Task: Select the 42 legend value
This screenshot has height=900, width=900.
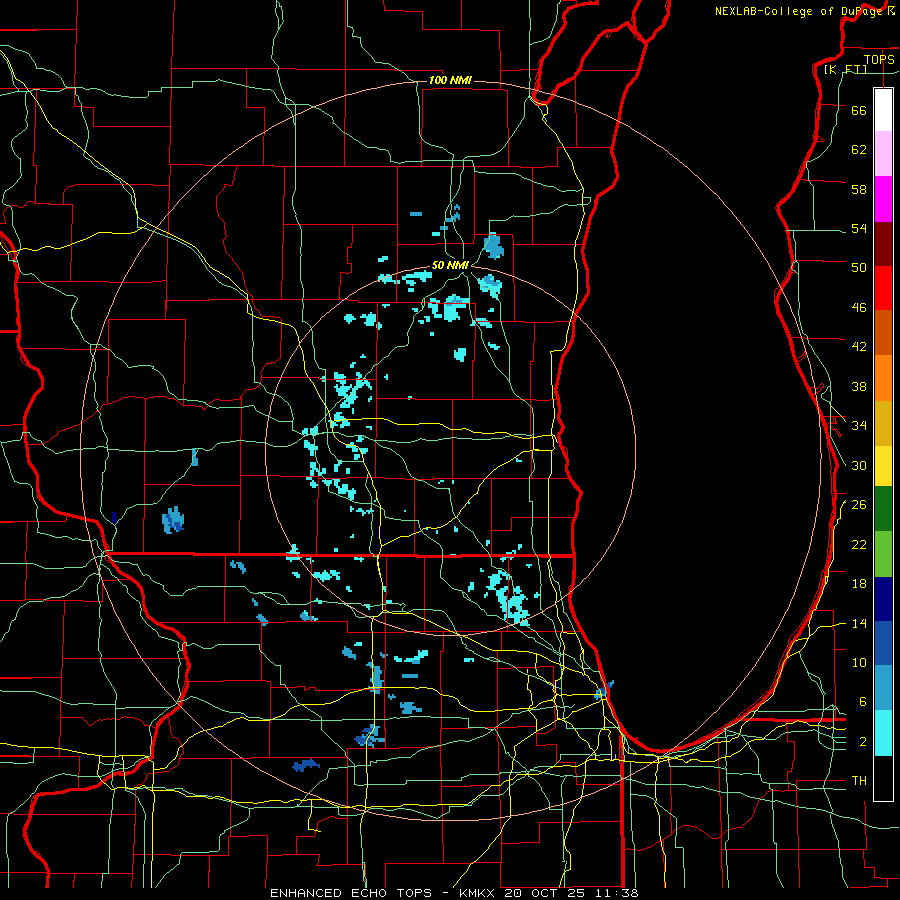Action: click(x=859, y=347)
